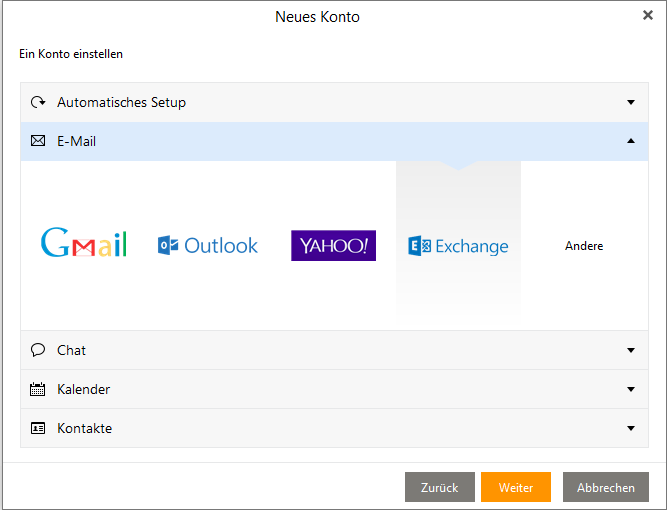Open the Automatisches Setup section header

pyautogui.click(x=121, y=102)
